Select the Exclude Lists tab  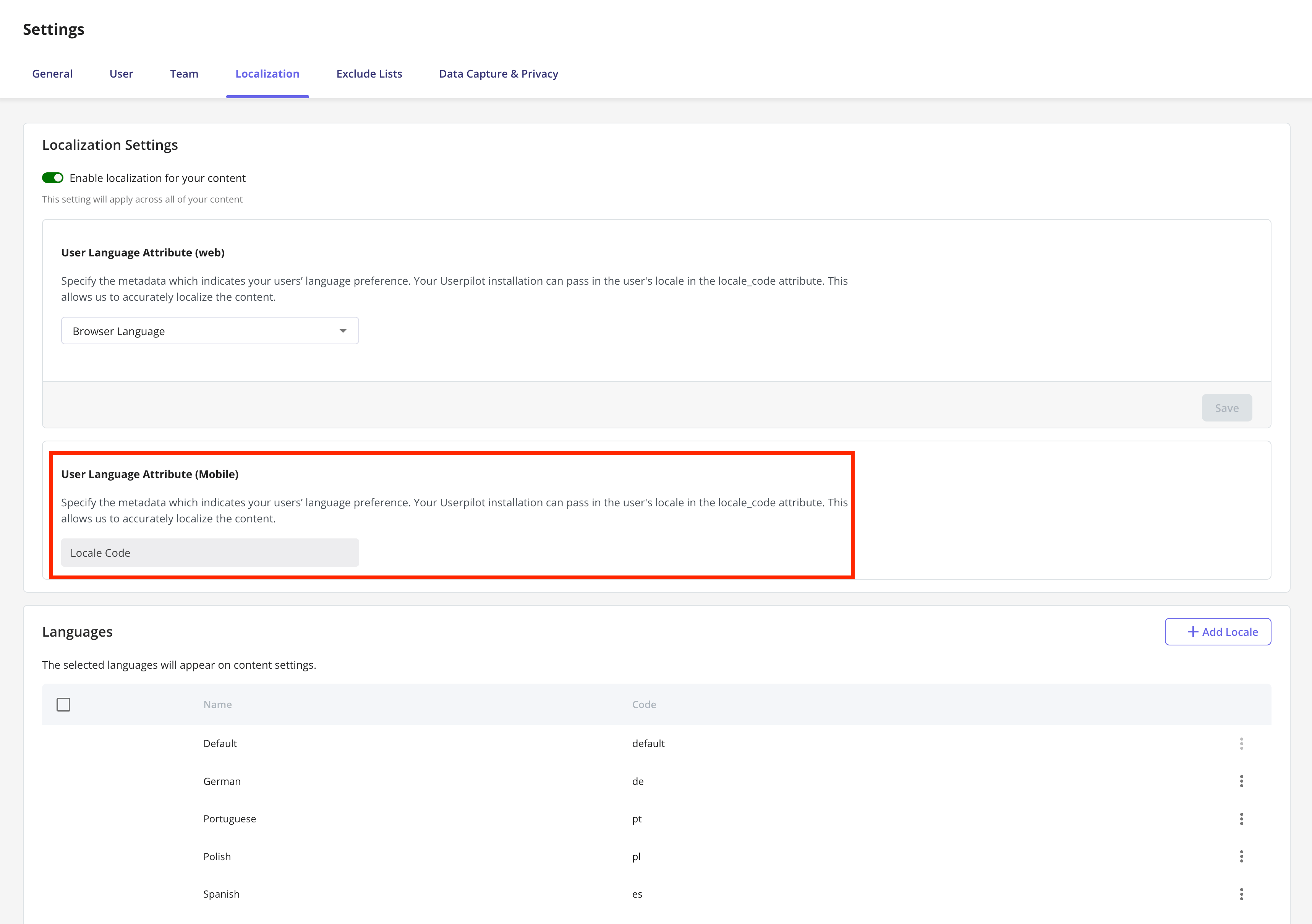pos(369,74)
